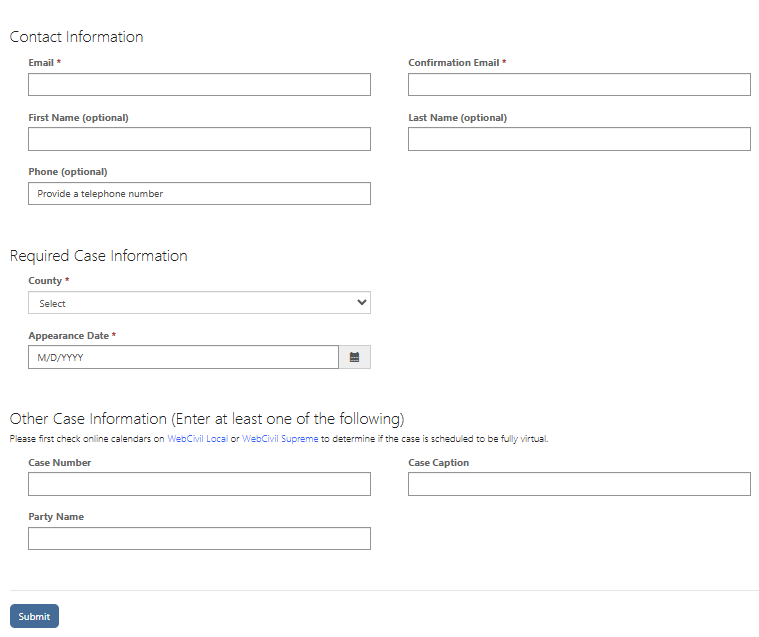This screenshot has height=637, width=759.
Task: Open the WebCivil Supreme link
Action: 280,439
